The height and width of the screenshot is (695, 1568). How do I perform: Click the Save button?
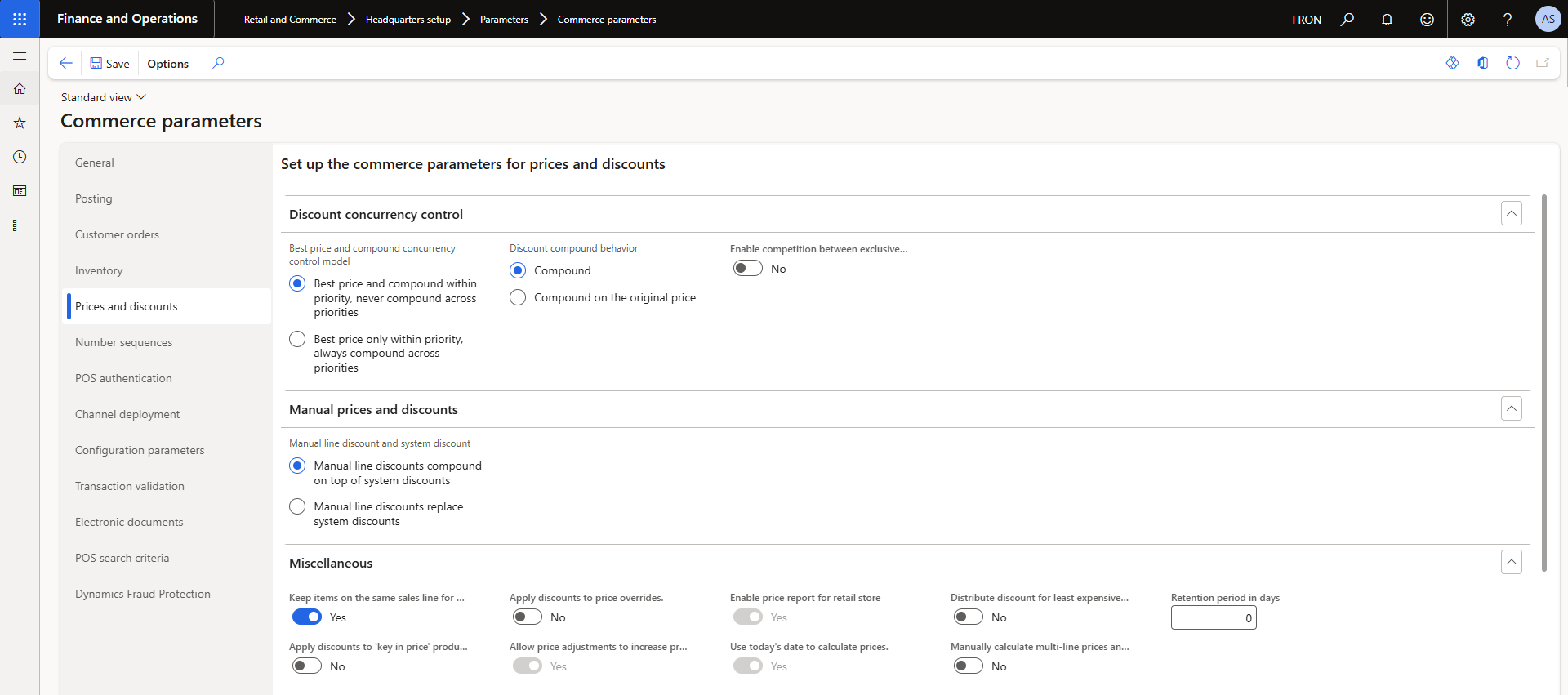pos(109,64)
